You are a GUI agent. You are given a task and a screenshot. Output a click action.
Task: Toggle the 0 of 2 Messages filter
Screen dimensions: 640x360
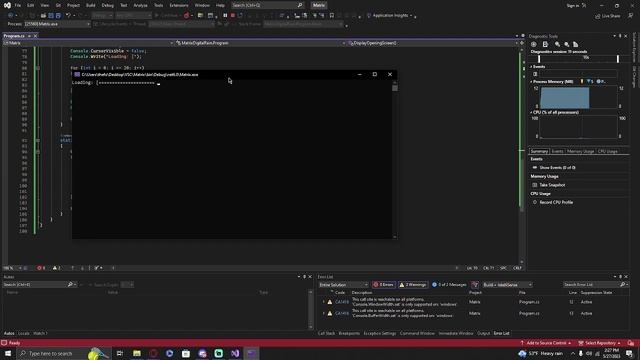449,284
